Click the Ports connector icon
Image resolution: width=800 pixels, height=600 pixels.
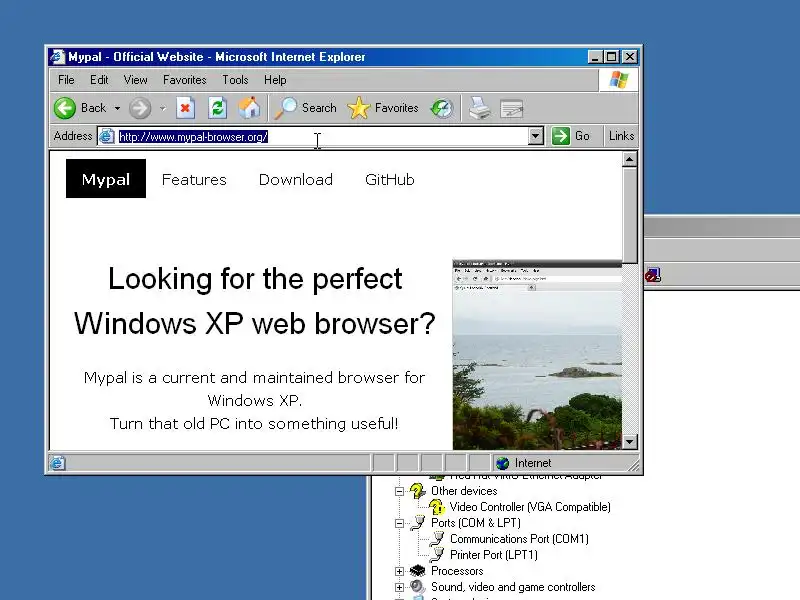point(417,522)
